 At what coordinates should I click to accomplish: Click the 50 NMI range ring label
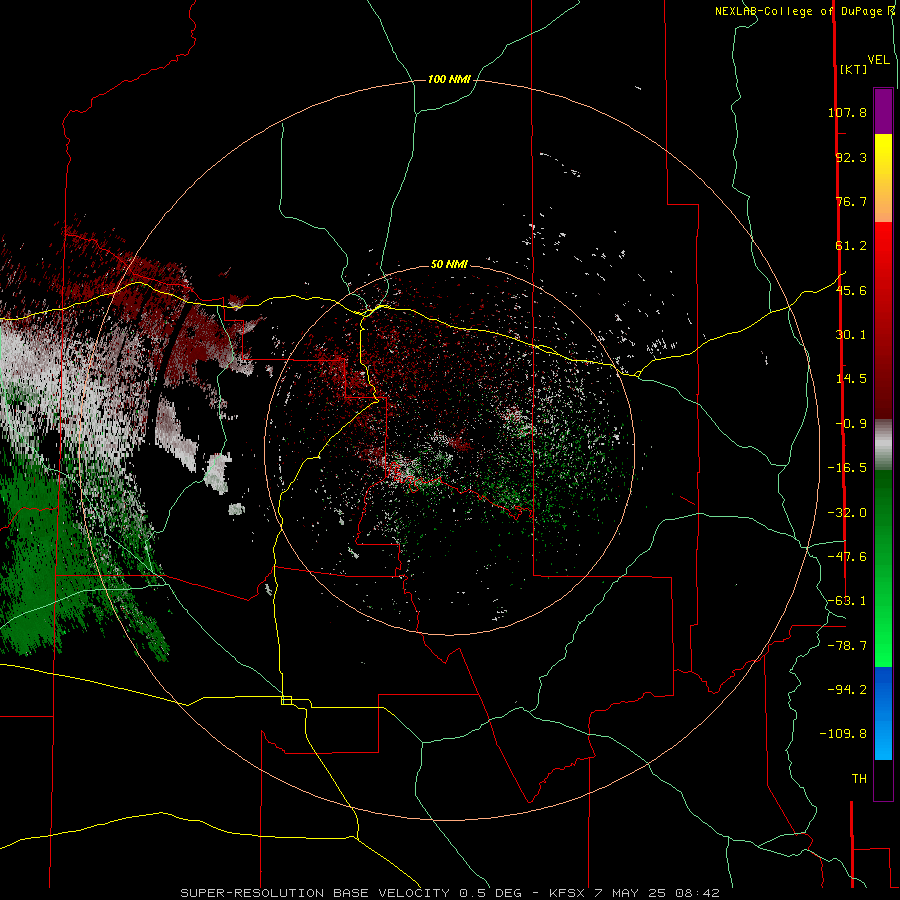[x=449, y=264]
